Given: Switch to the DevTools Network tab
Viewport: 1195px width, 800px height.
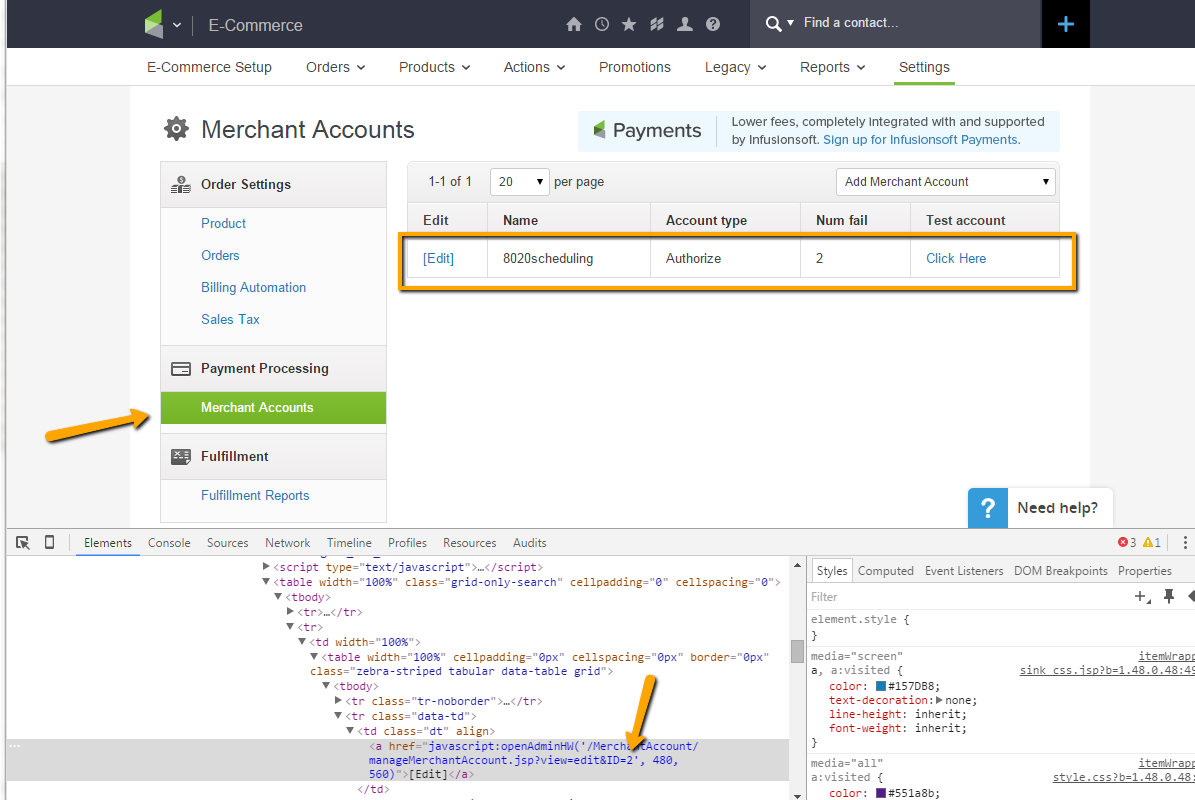Looking at the screenshot, I should pyautogui.click(x=288, y=542).
